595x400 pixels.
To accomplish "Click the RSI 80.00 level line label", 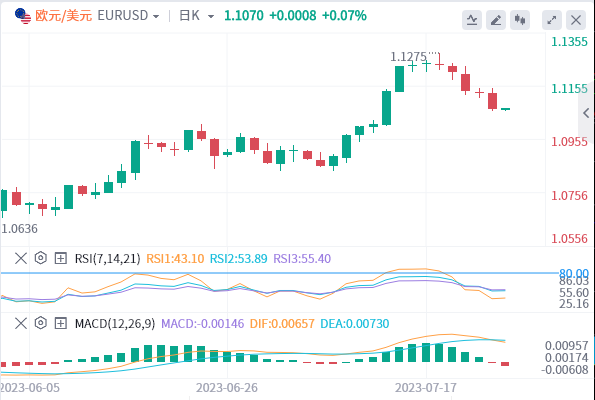I will pos(574,273).
